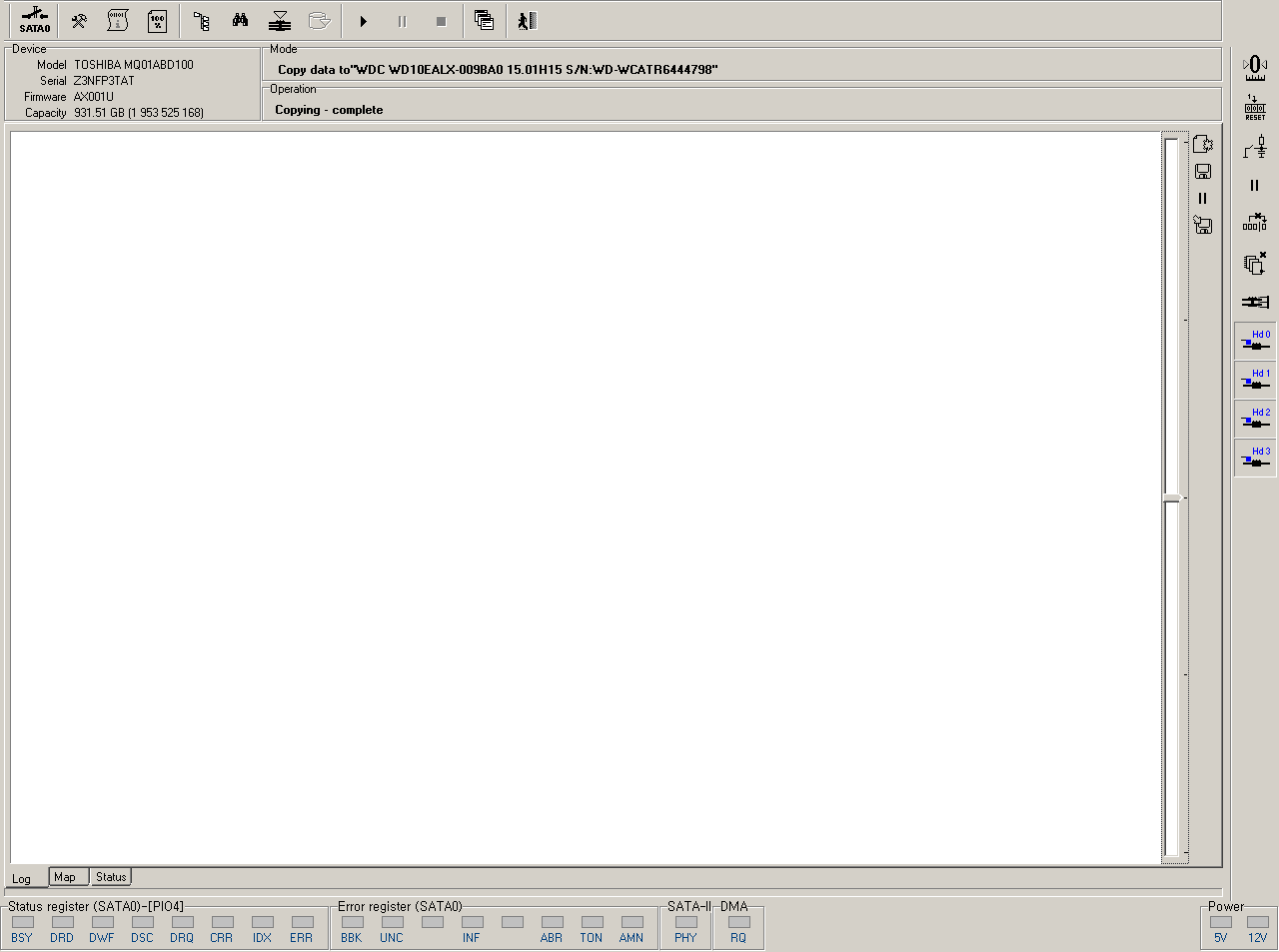Click the UNC error register label
This screenshot has width=1279, height=952.
[392, 938]
